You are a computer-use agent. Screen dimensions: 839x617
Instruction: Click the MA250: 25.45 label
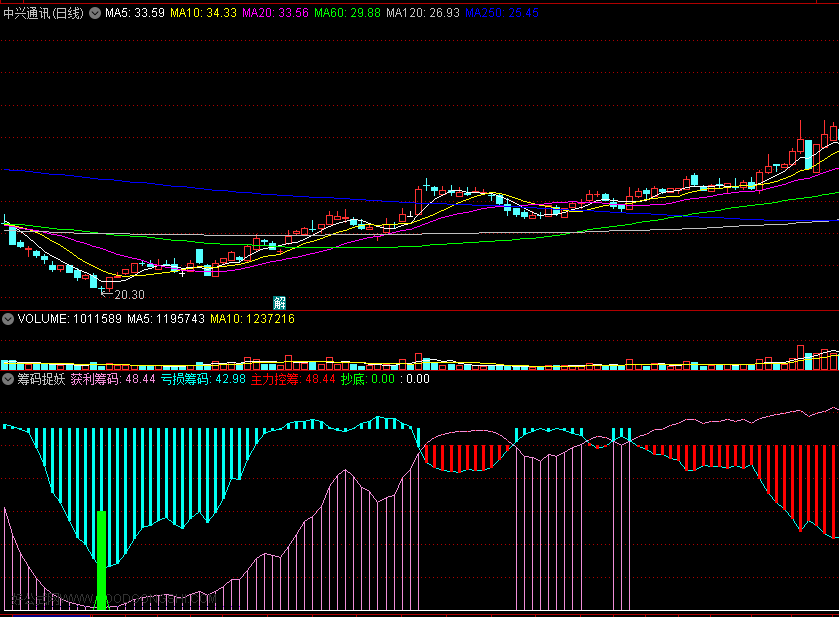[502, 13]
